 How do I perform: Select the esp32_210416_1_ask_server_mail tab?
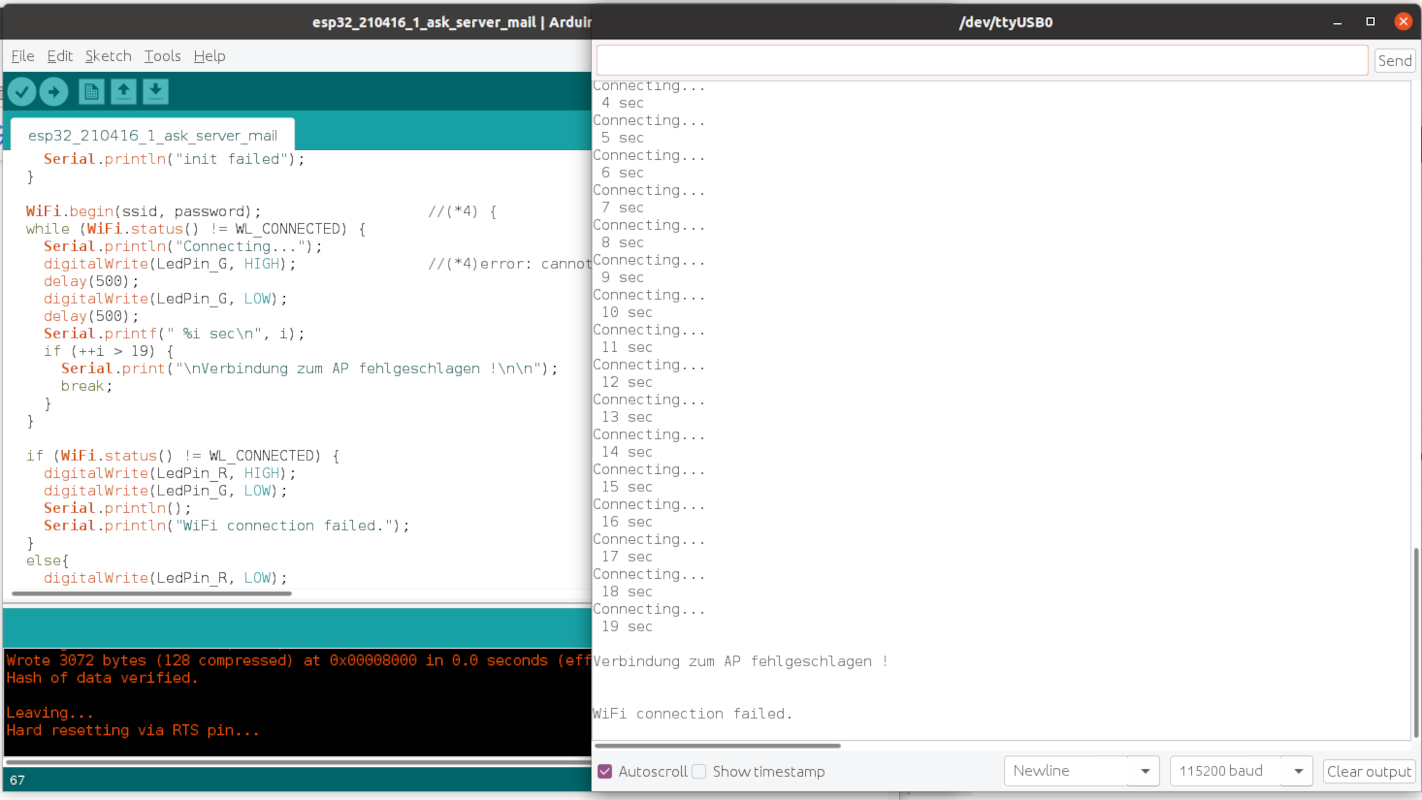(153, 135)
